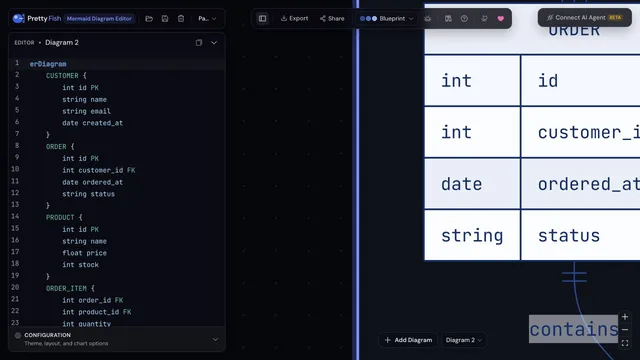Delete the diagram with the trash icon
640x360 pixels.
[181, 18]
